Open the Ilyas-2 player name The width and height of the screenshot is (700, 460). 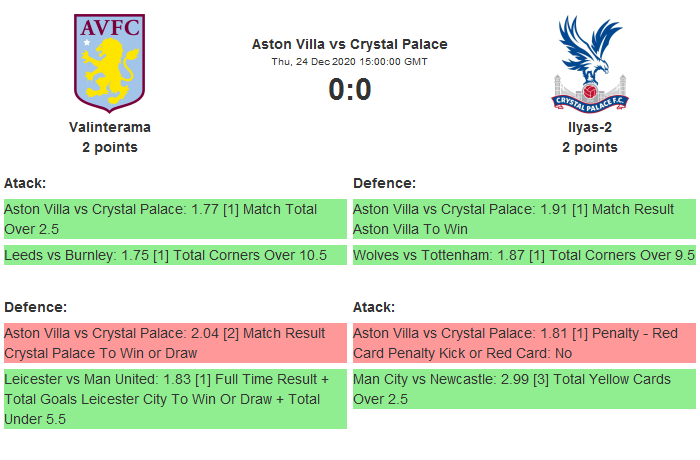(x=589, y=127)
